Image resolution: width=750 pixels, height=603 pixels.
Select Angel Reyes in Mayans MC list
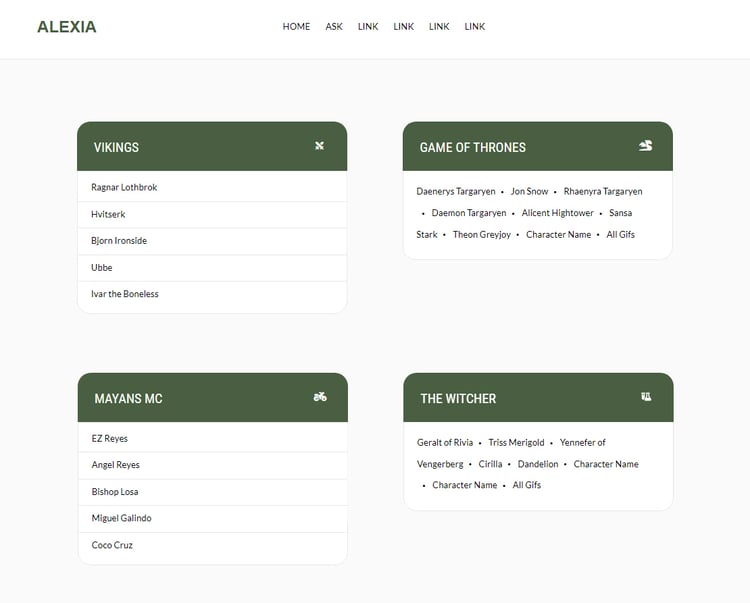212,465
